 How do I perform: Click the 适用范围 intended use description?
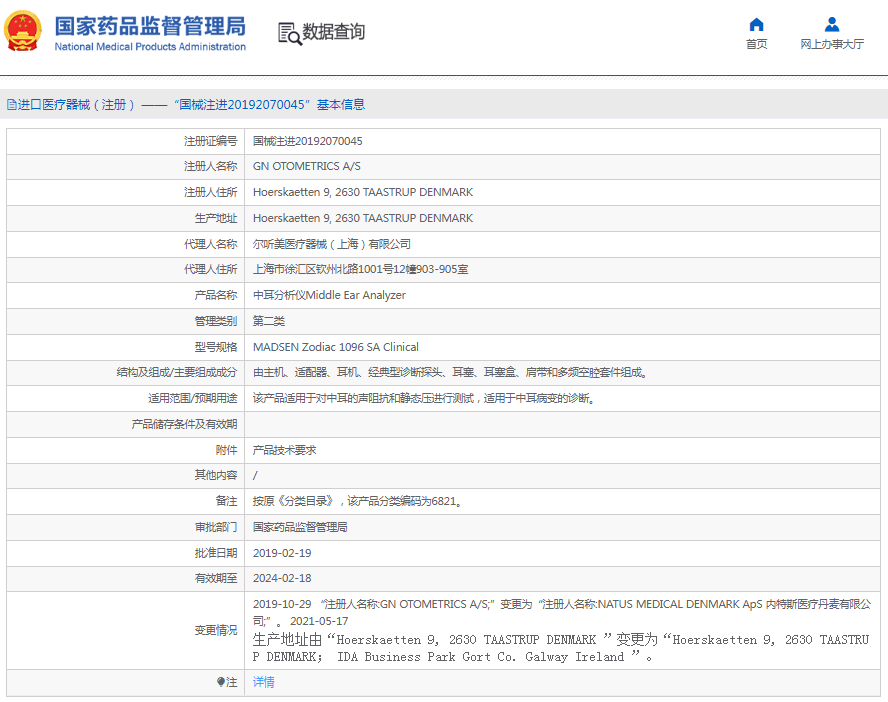coord(423,399)
